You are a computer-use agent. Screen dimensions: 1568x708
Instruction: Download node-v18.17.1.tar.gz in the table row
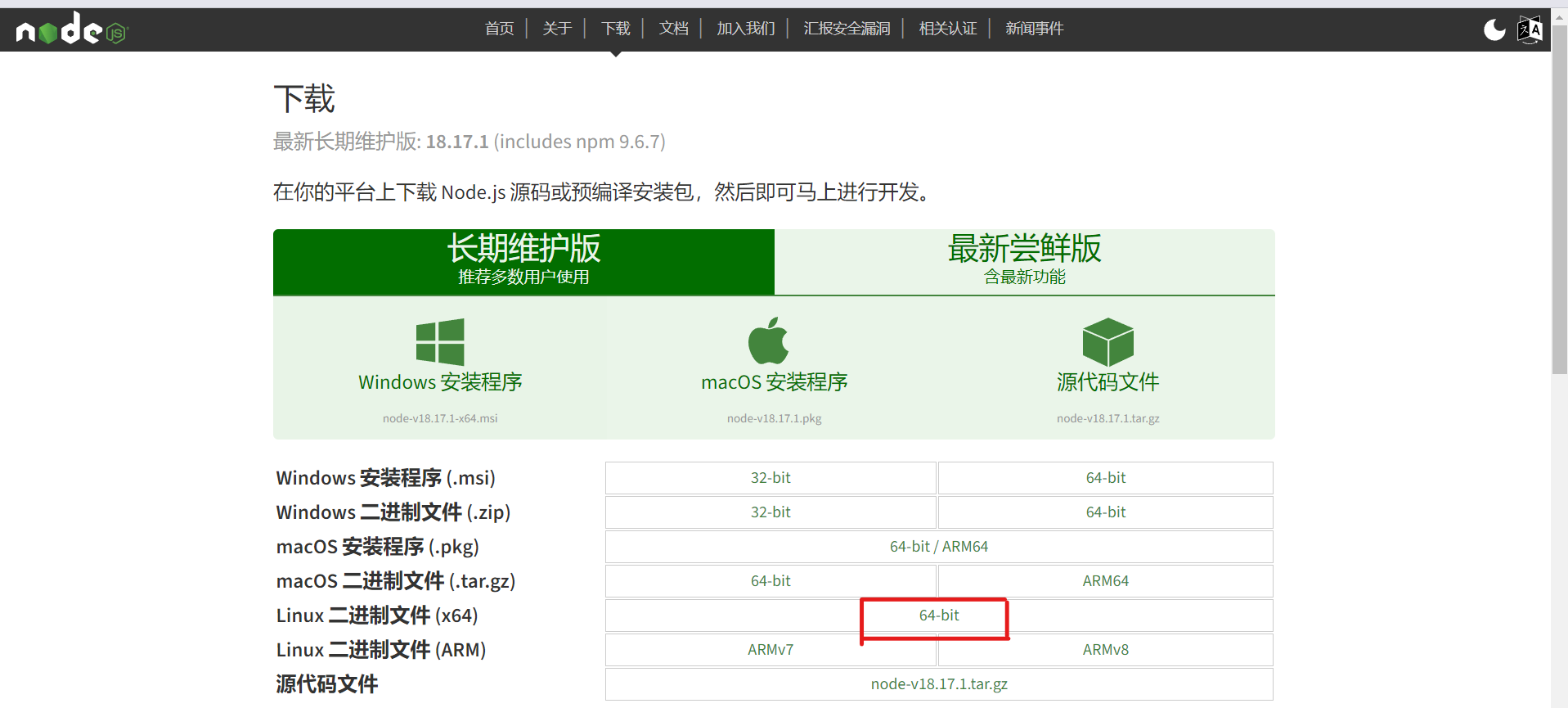tap(939, 684)
